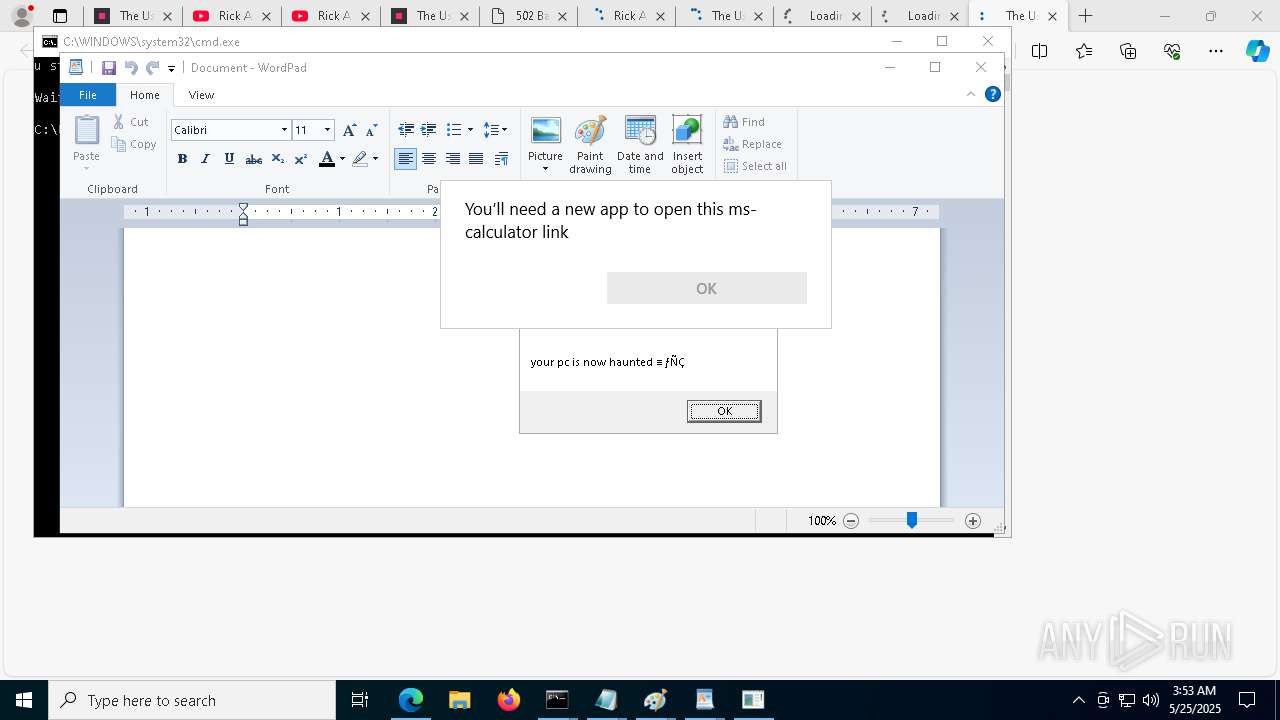Click the Redo arrow in WordPad title bar

[x=152, y=68]
